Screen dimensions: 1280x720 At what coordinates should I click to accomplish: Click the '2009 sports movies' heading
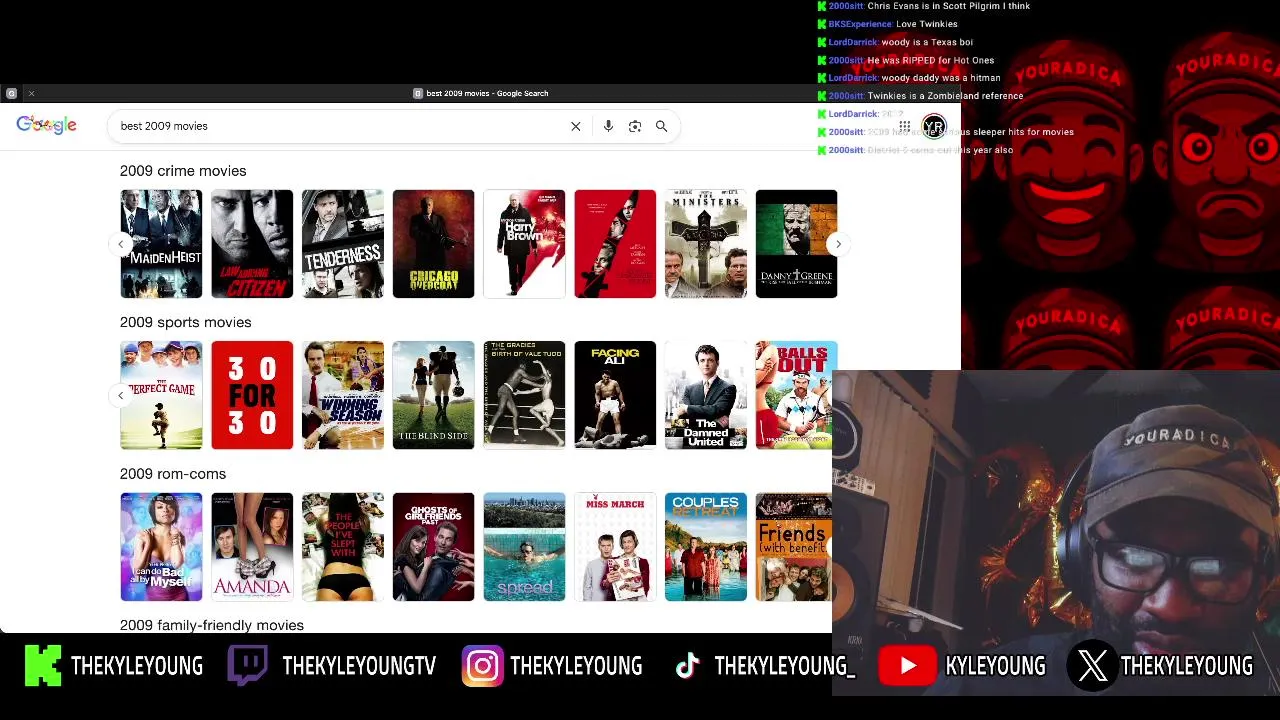click(186, 322)
